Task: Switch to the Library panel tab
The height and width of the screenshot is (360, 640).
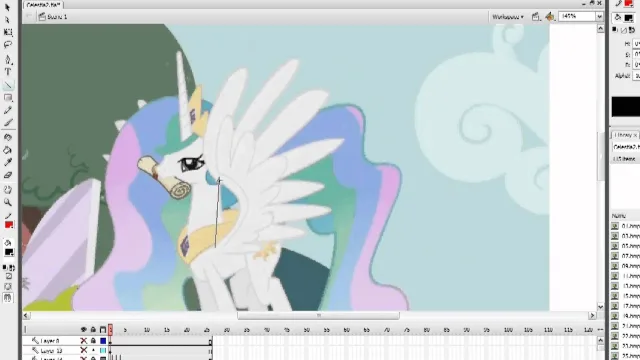Action: 624,135
